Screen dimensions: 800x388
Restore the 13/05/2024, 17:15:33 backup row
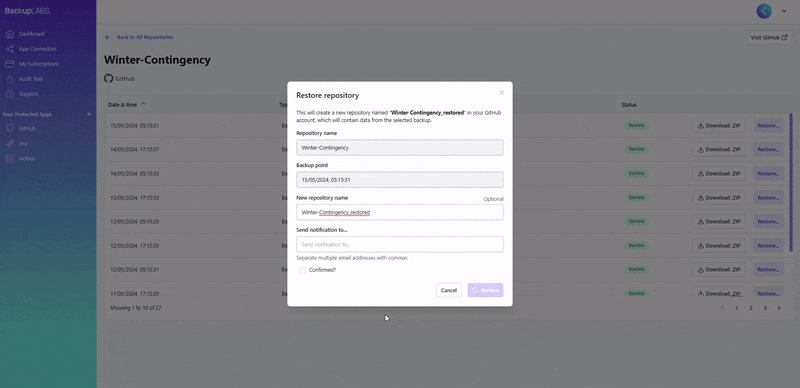(768, 198)
